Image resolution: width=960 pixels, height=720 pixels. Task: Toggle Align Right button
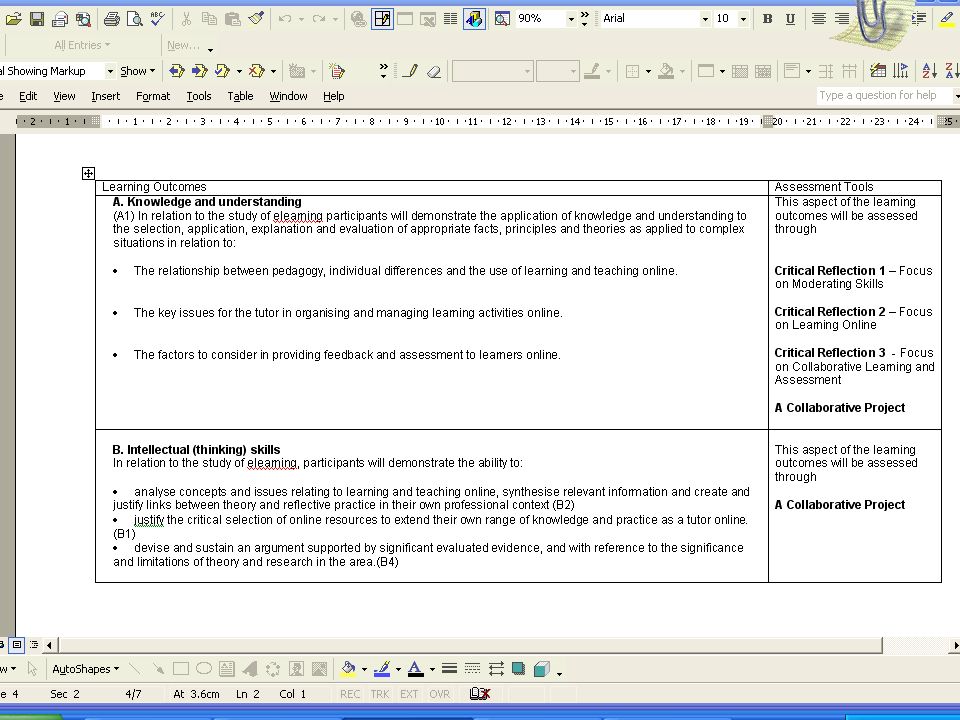pyautogui.click(x=842, y=19)
